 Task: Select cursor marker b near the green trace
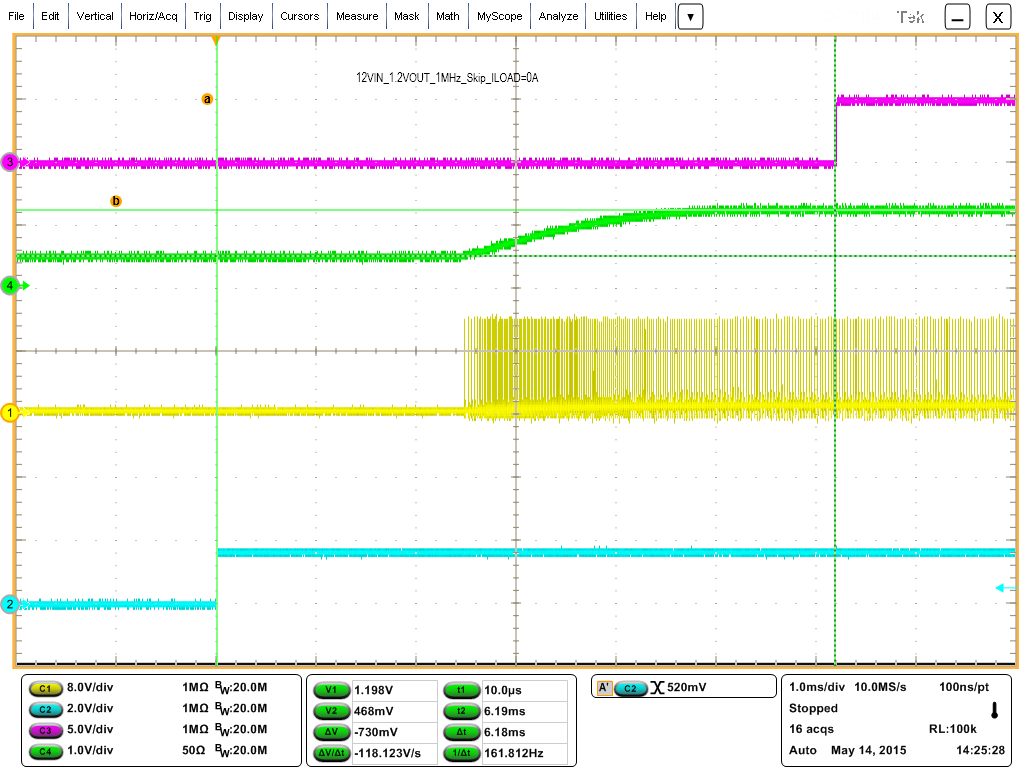[117, 200]
